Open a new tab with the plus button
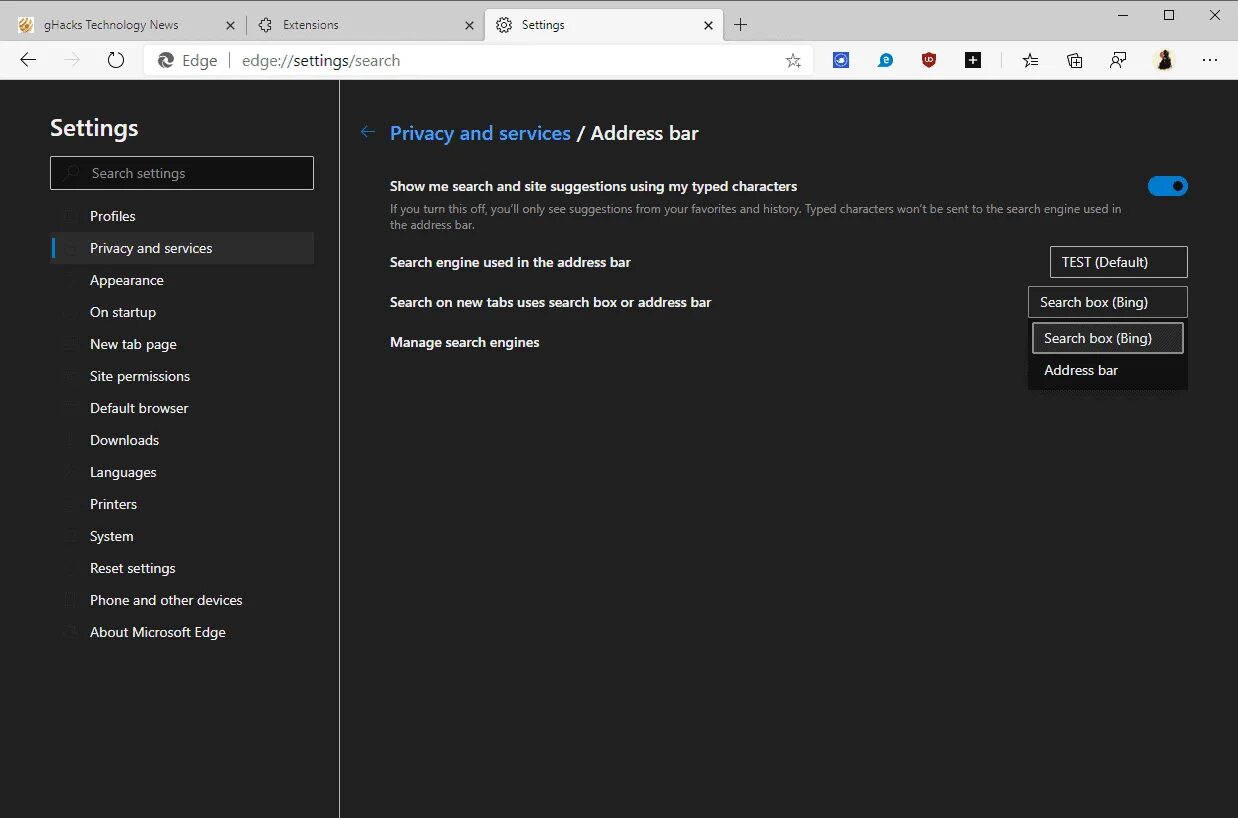 740,25
